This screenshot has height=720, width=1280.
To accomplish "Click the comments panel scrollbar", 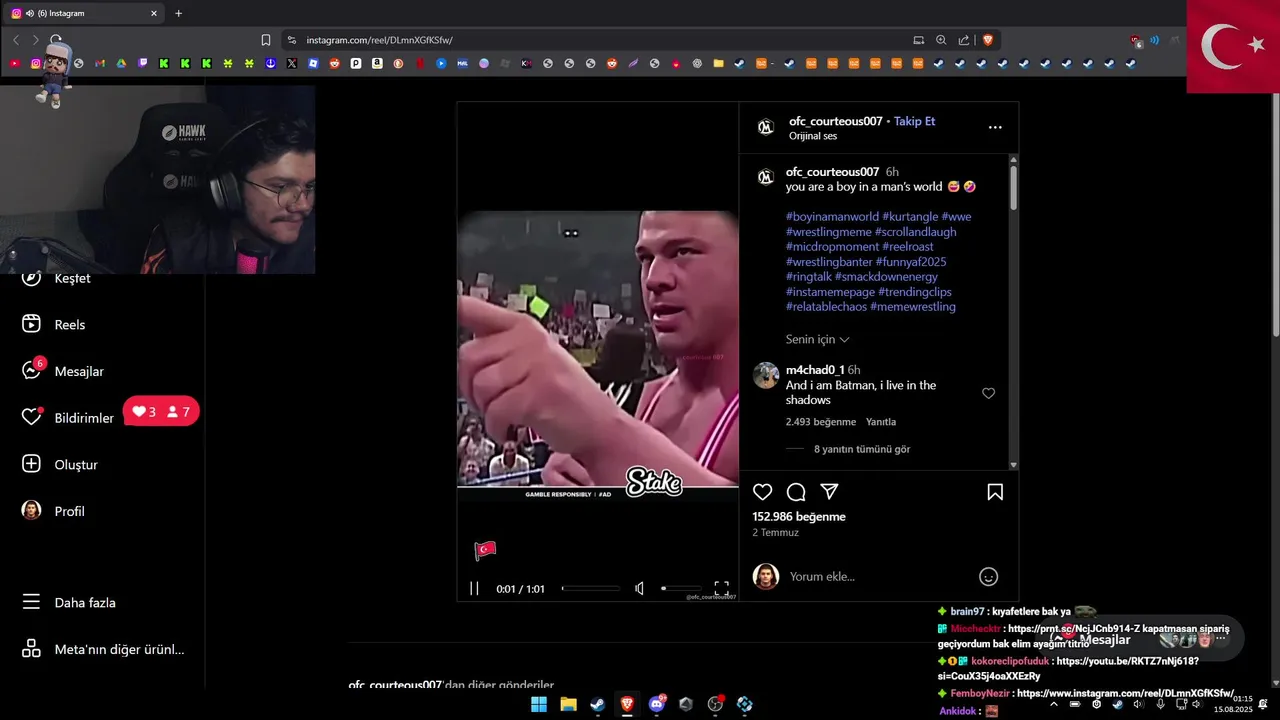I will coord(1013,187).
